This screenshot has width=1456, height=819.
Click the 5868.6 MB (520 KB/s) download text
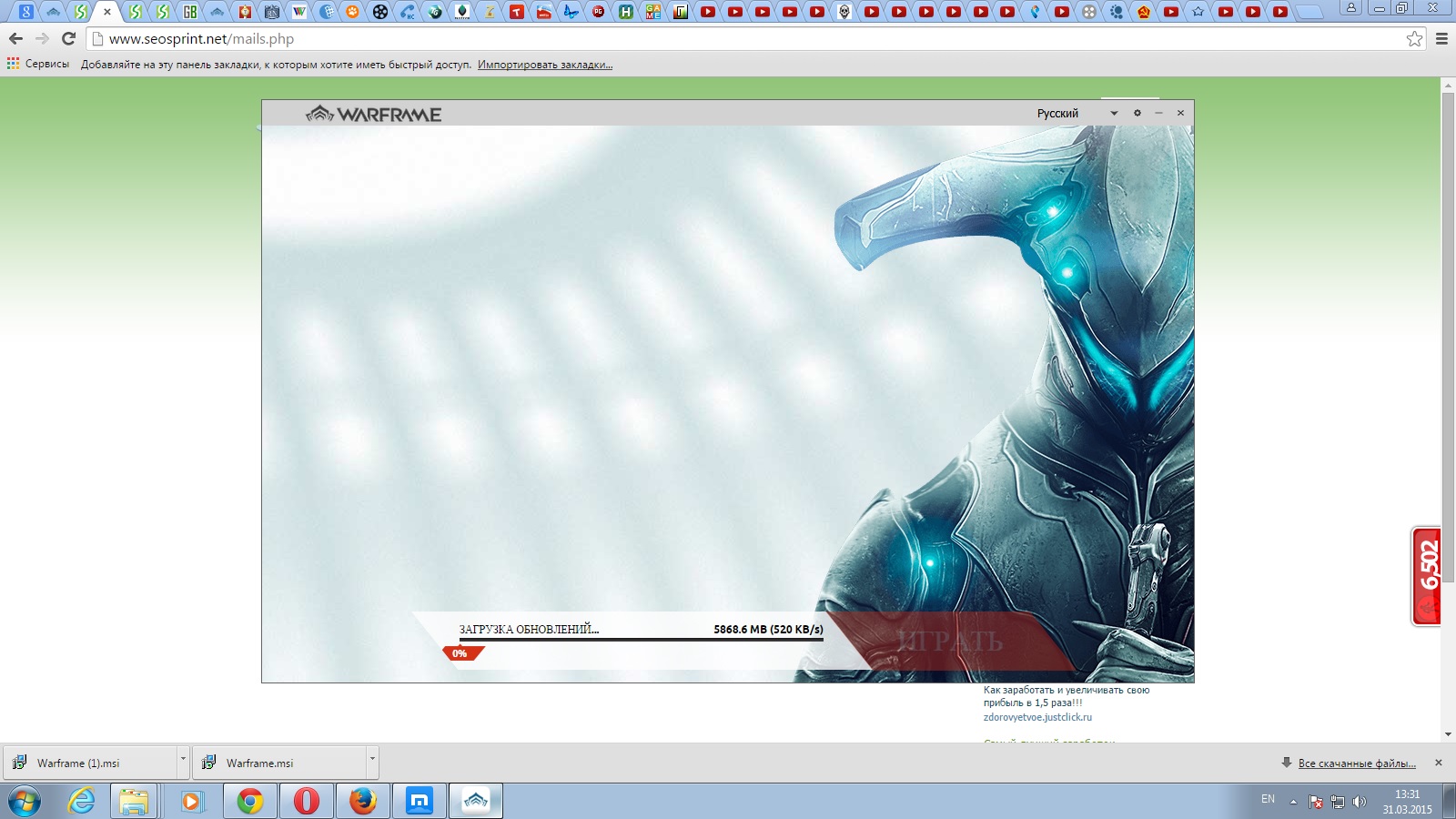coord(768,629)
